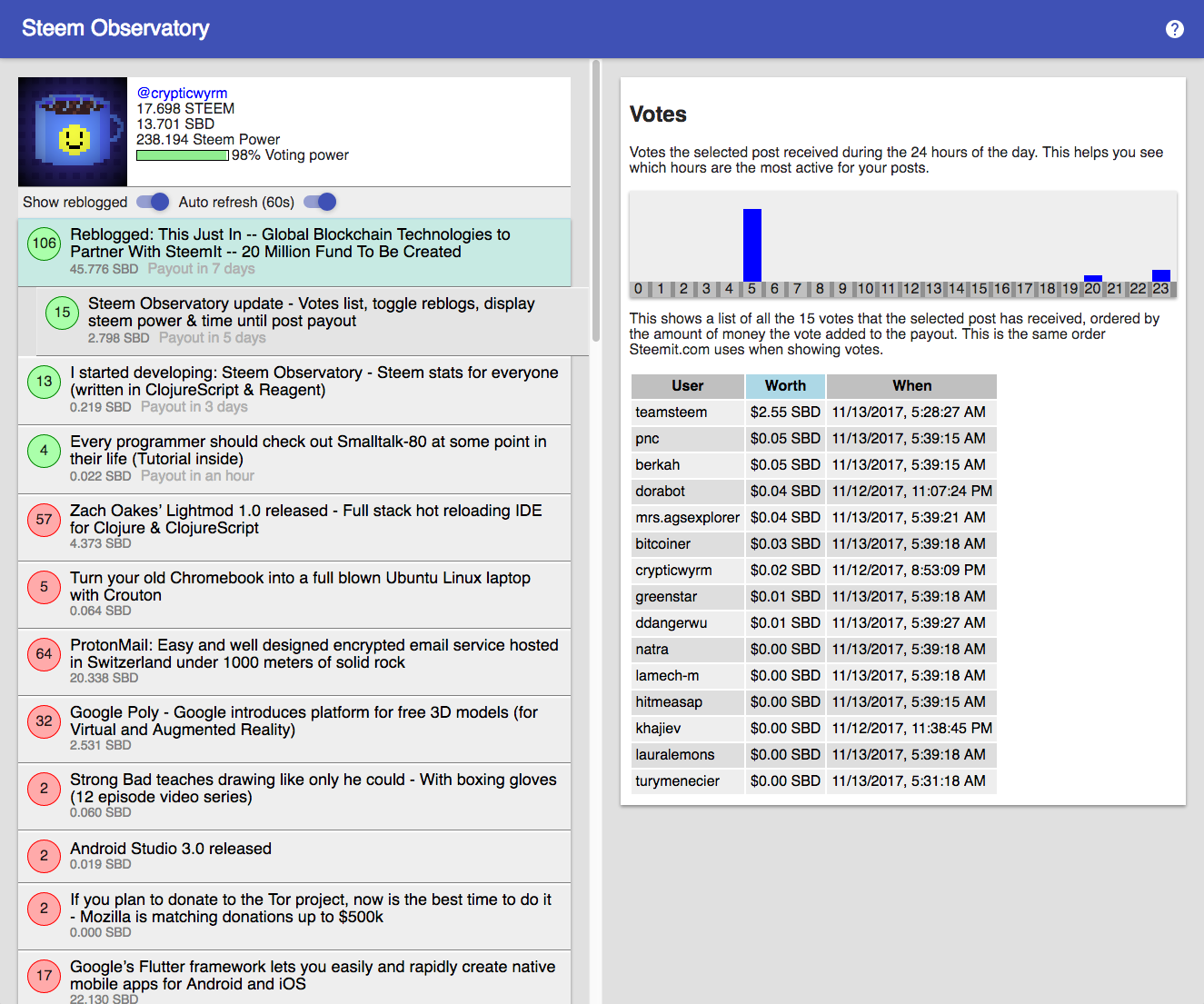The width and height of the screenshot is (1204, 1004).
Task: Click the Votes section heading
Action: (x=658, y=114)
